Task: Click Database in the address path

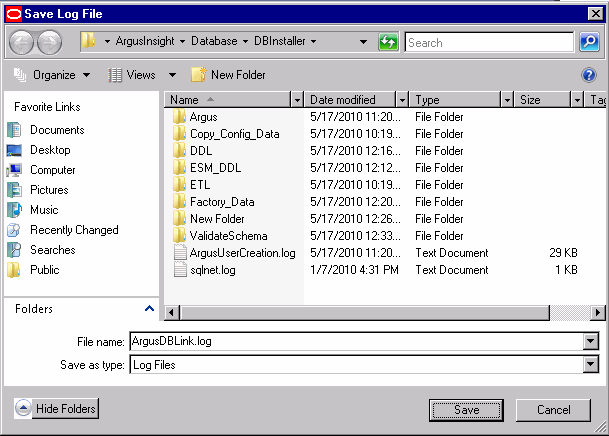Action: (x=214, y=41)
